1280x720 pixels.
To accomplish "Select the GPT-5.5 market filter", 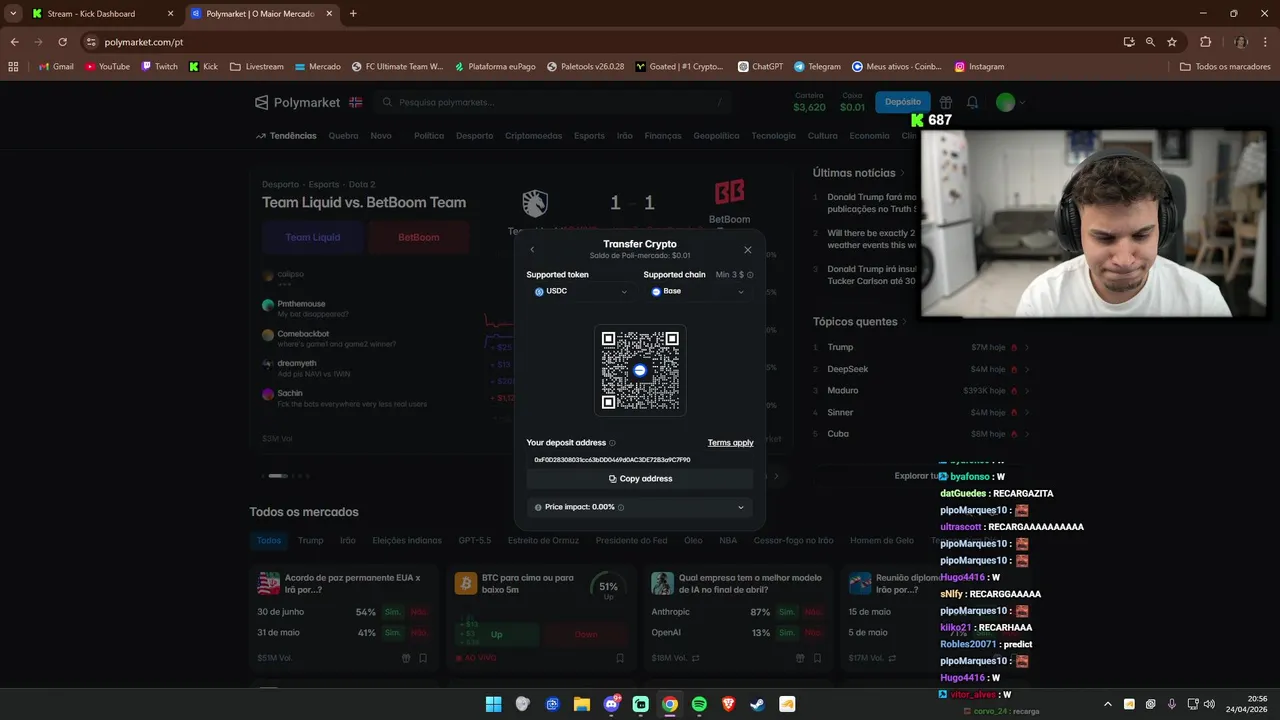I will pyautogui.click(x=475, y=541).
